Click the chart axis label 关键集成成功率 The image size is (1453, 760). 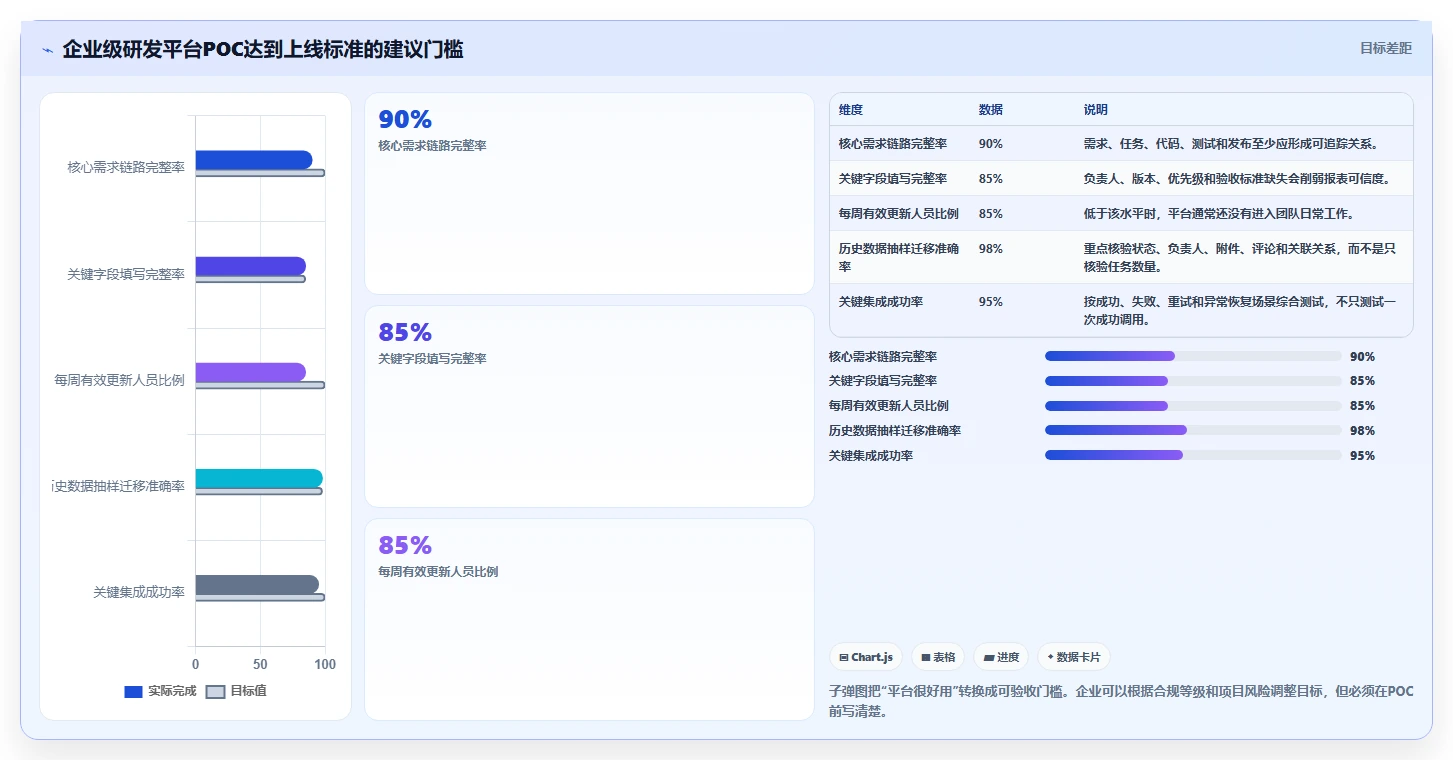coord(139,592)
